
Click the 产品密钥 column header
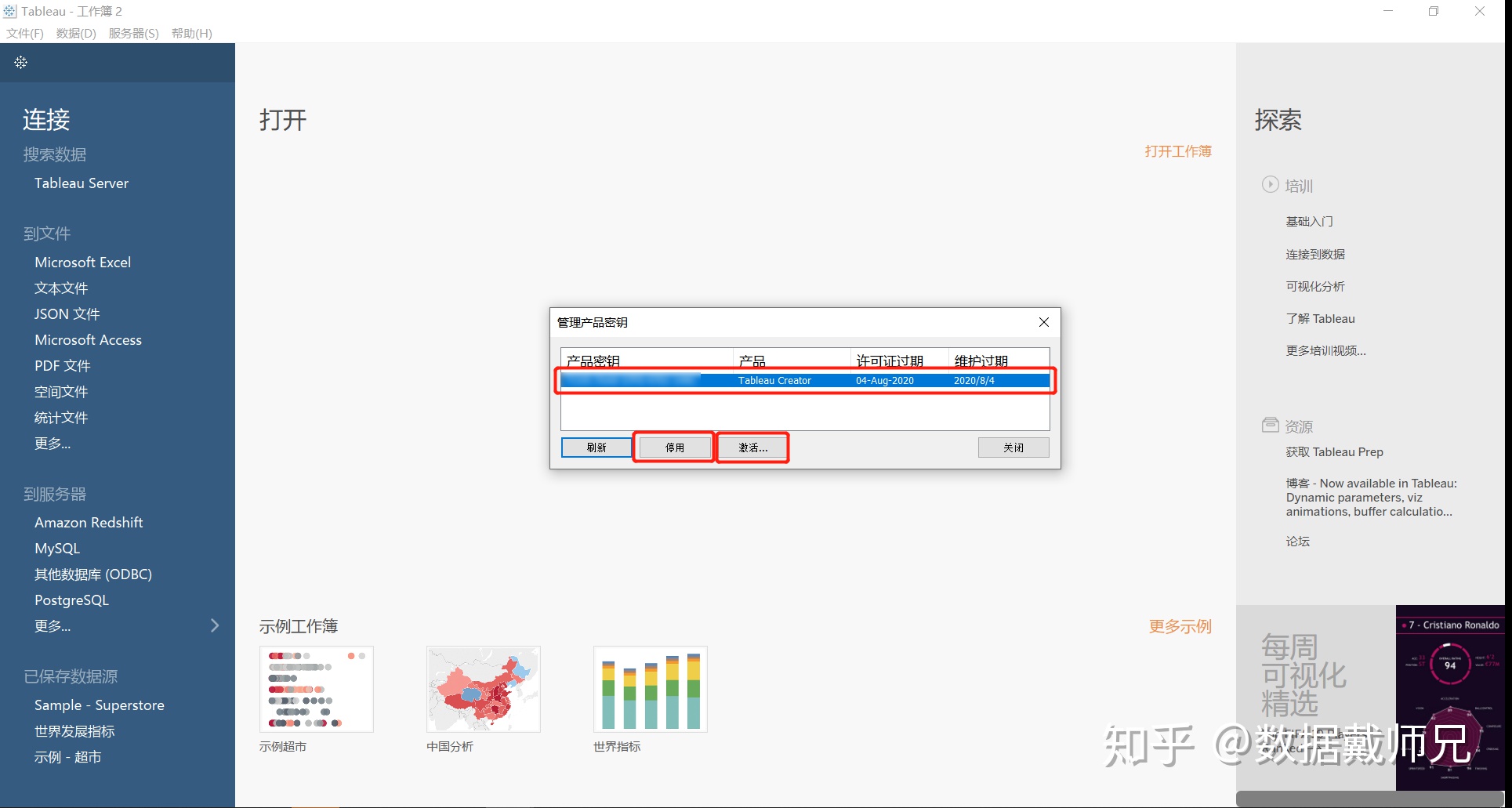click(647, 361)
